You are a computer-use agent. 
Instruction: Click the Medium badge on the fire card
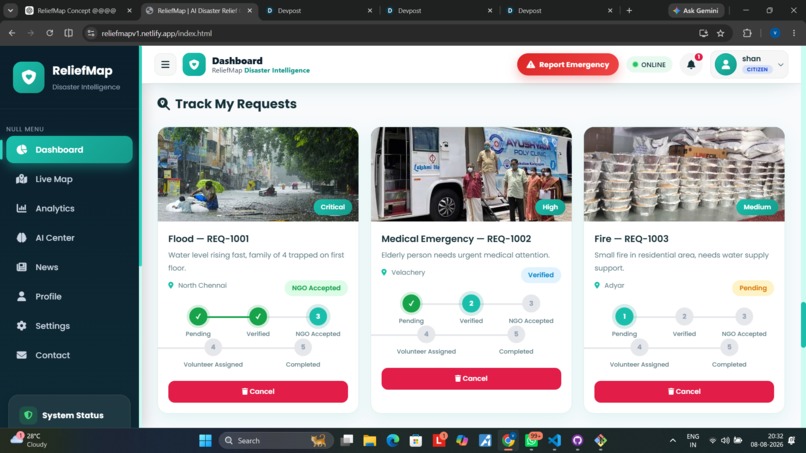tap(757, 207)
